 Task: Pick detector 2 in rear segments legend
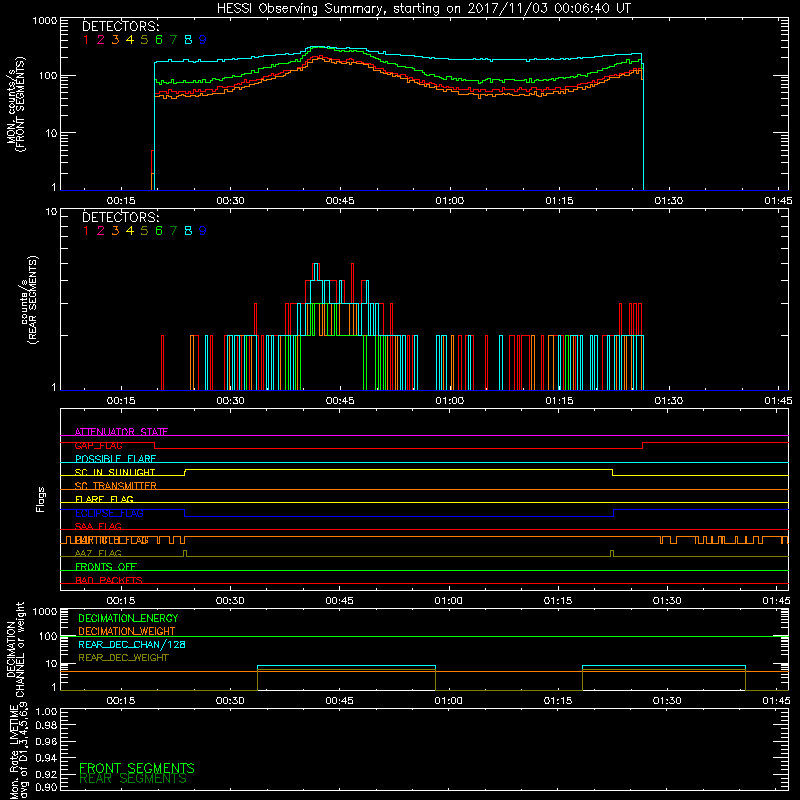tap(101, 231)
